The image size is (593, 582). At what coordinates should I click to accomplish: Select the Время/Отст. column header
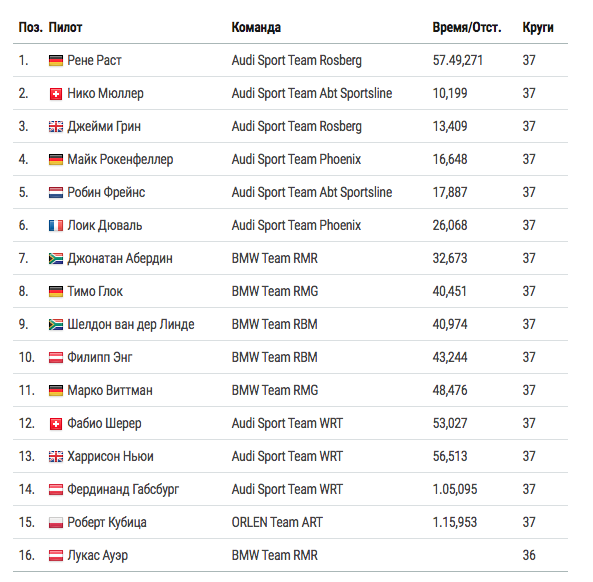tap(467, 27)
